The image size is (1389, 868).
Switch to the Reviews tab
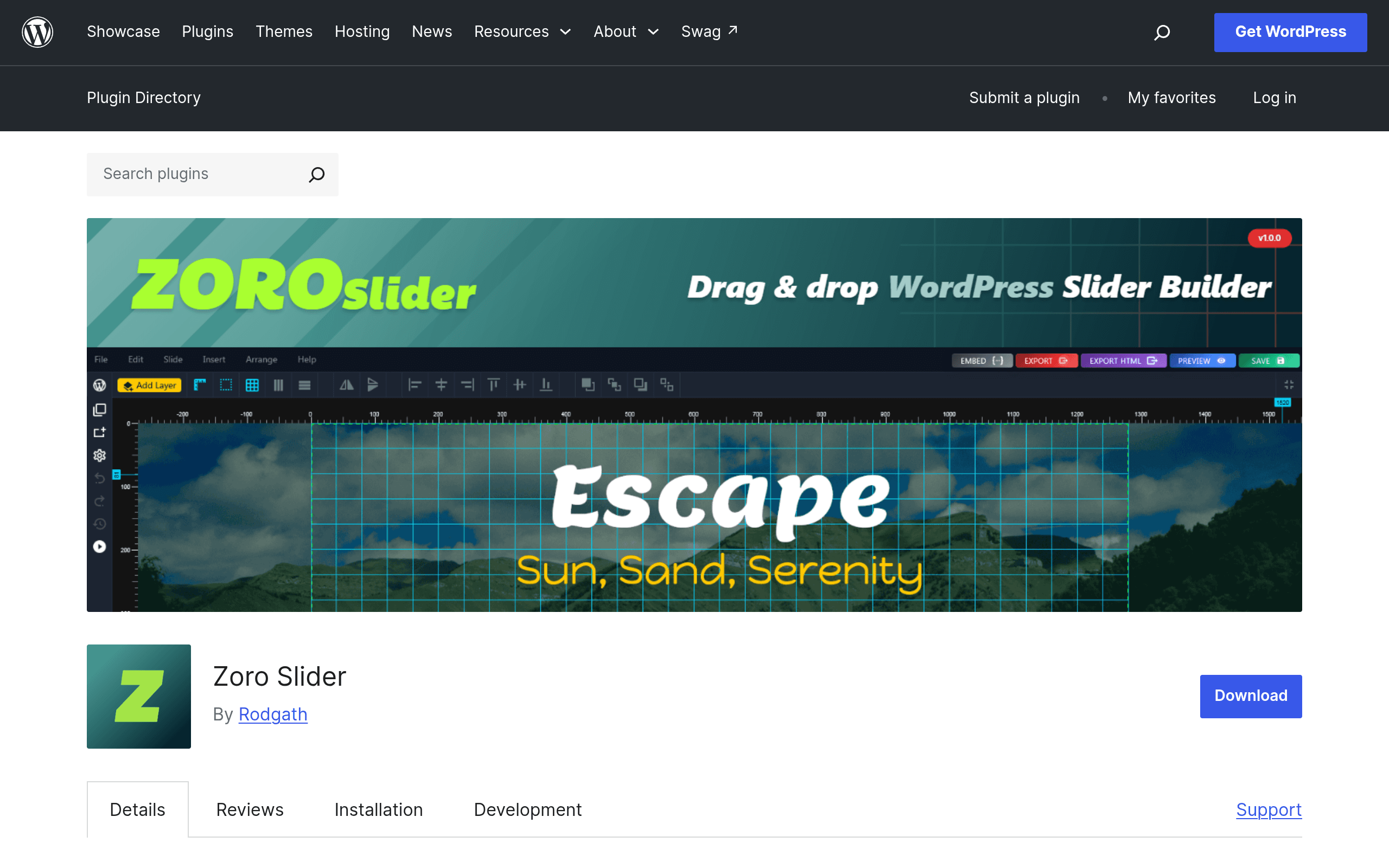tap(250, 809)
